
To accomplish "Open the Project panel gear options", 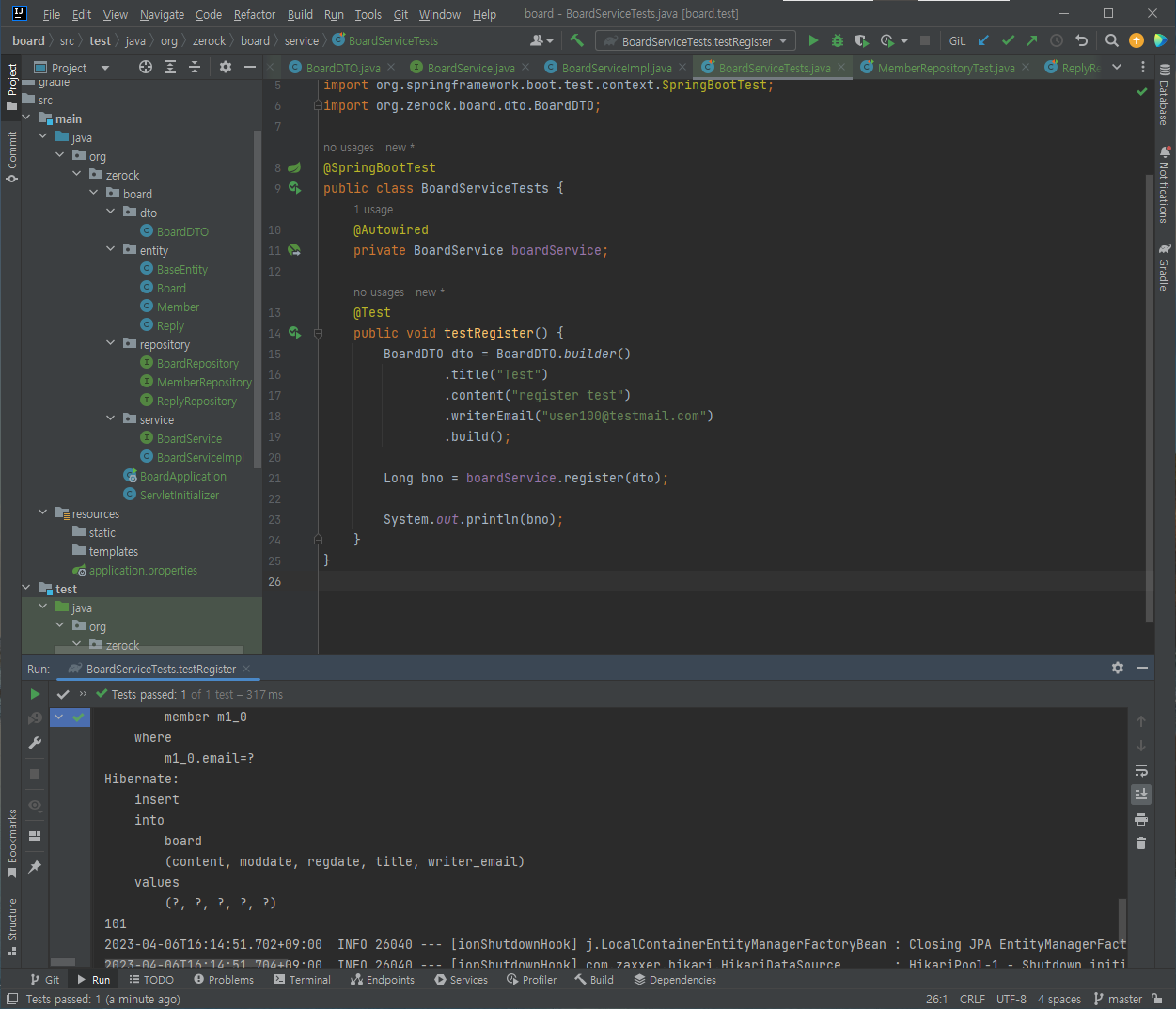I will click(226, 67).
